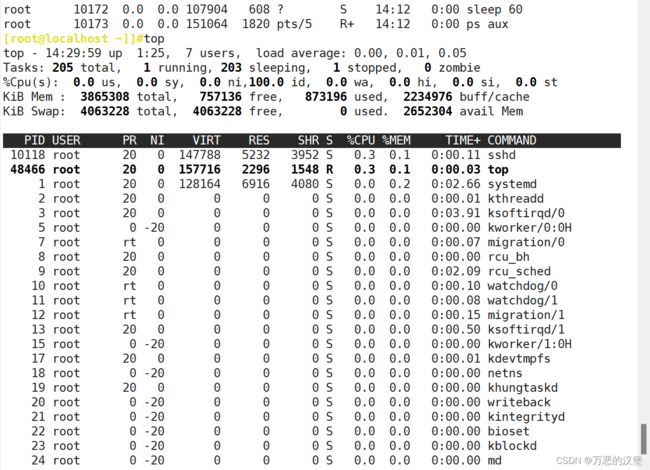Click the VIRT value 147788
Image resolution: width=650 pixels, height=470 pixels.
pos(200,155)
